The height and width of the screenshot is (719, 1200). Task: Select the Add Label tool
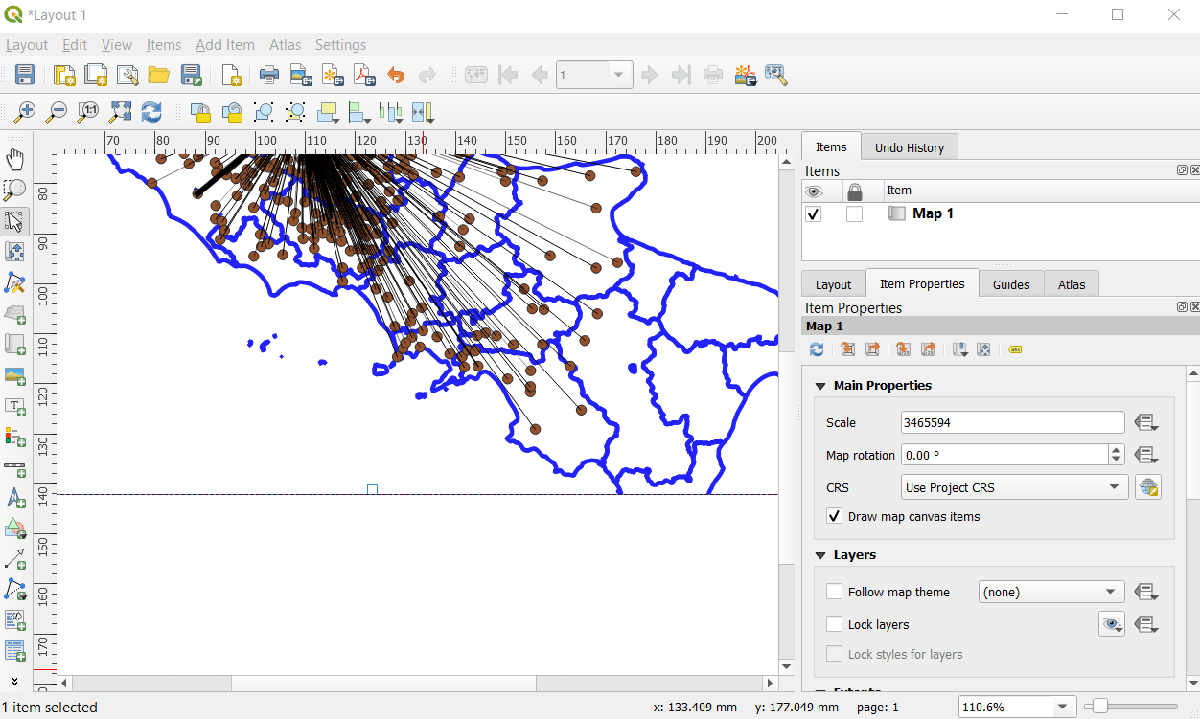click(15, 407)
